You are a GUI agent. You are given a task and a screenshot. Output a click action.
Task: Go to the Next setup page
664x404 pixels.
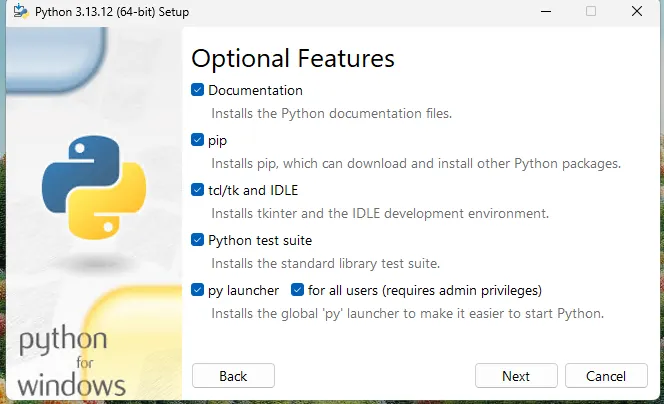(516, 376)
